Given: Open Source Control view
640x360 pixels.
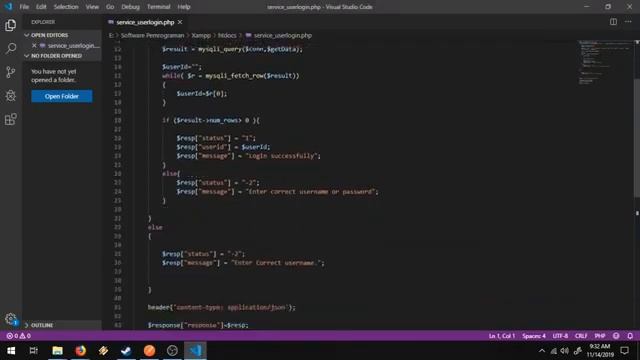Looking at the screenshot, I should [x=11, y=72].
